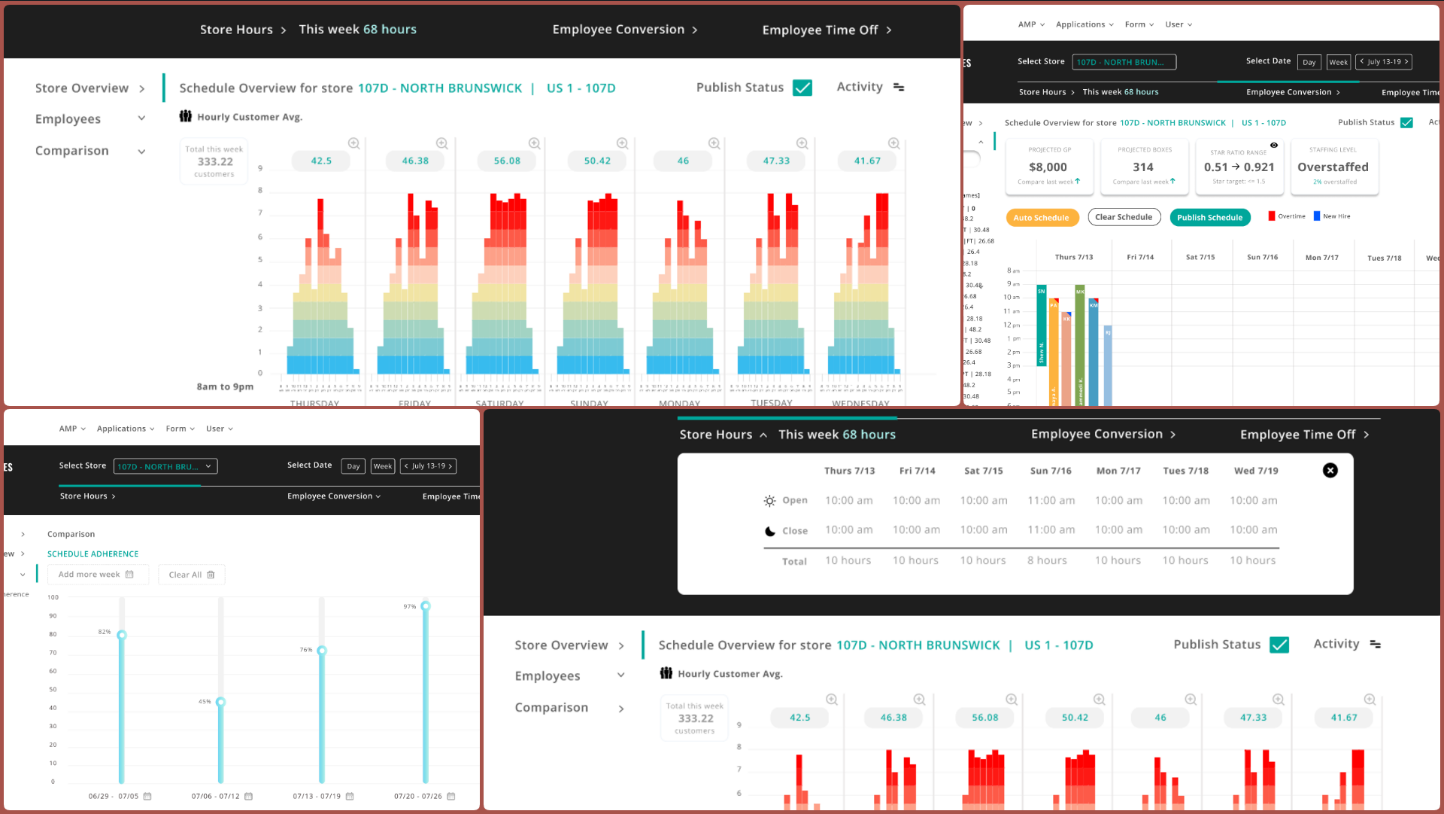Click the teal Publish Schedule button
1444x814 pixels.
pyautogui.click(x=1209, y=217)
